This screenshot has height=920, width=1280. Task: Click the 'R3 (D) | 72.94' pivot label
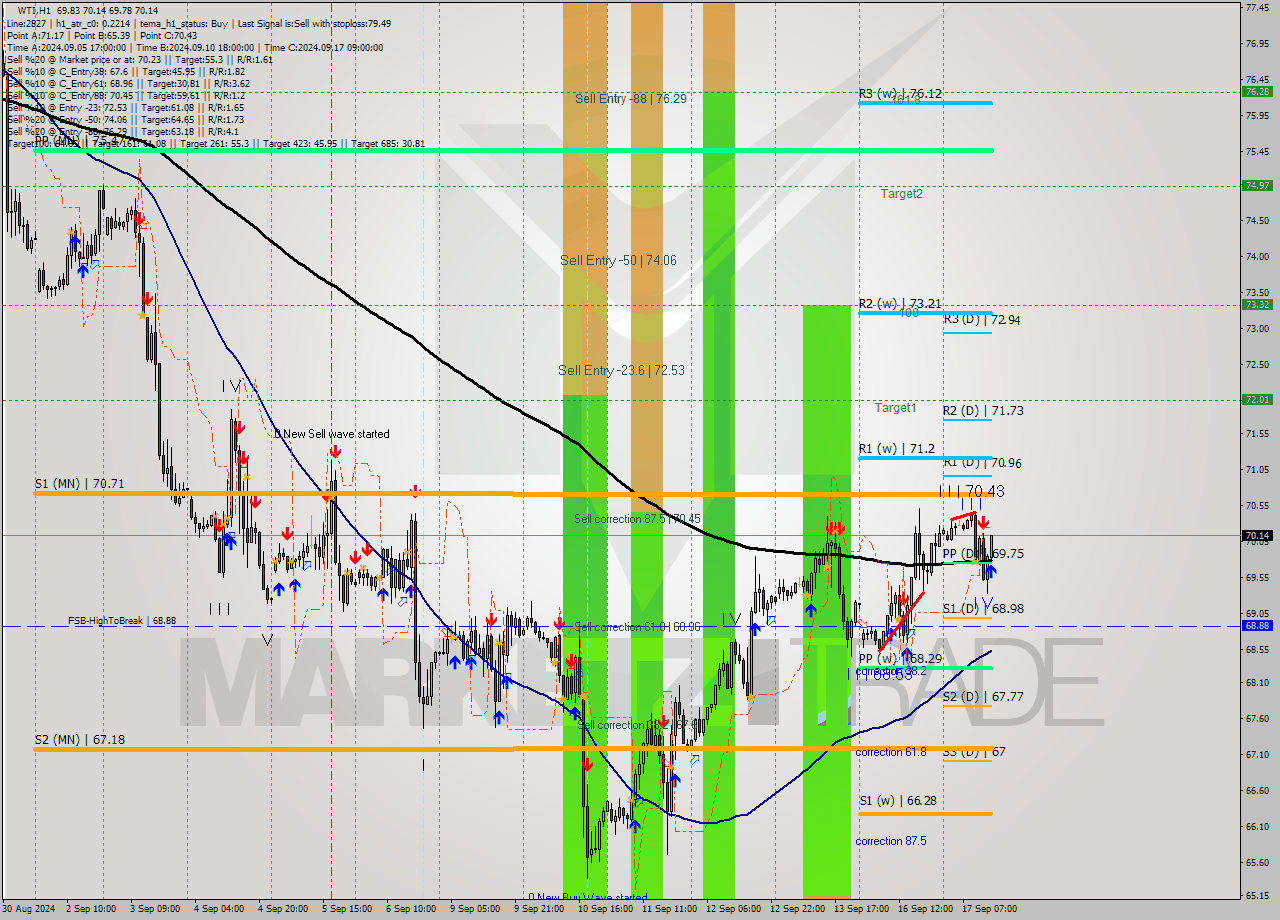[982, 319]
